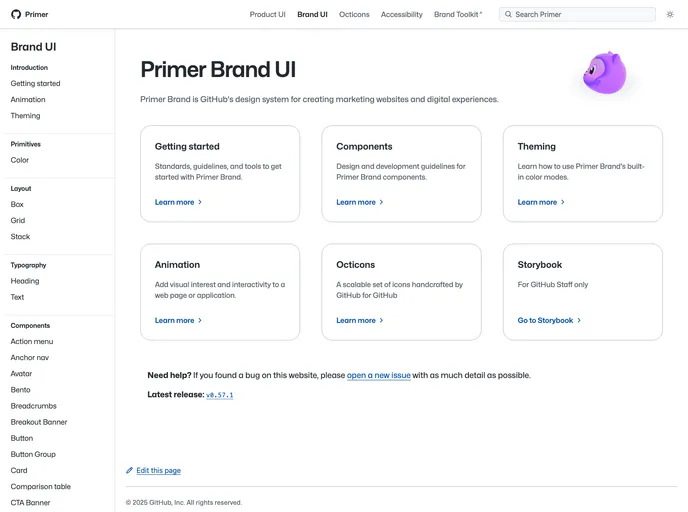
Task: Switch to the Product UI section
Action: point(267,14)
